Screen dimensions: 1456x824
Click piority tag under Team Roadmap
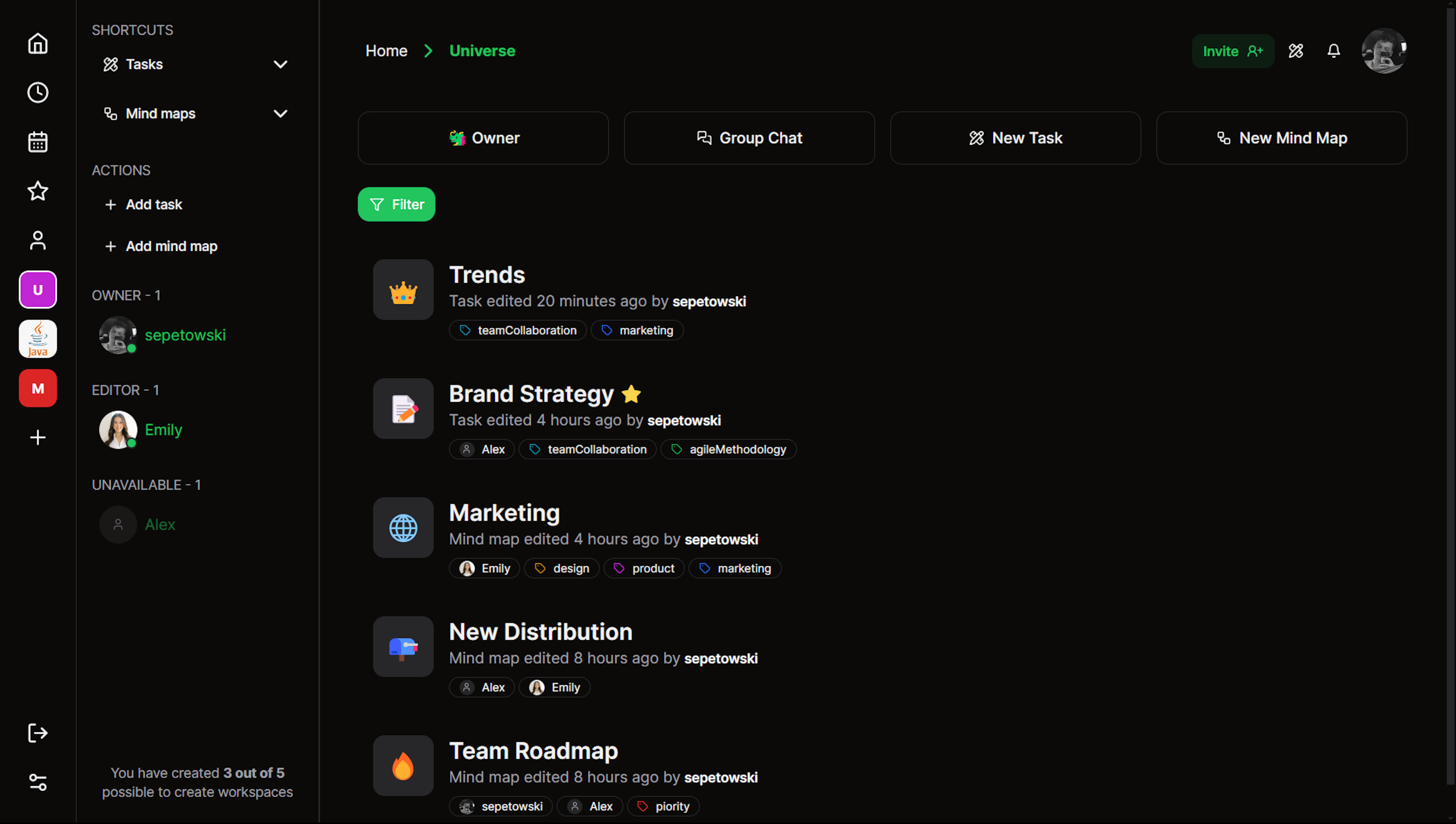(x=663, y=807)
